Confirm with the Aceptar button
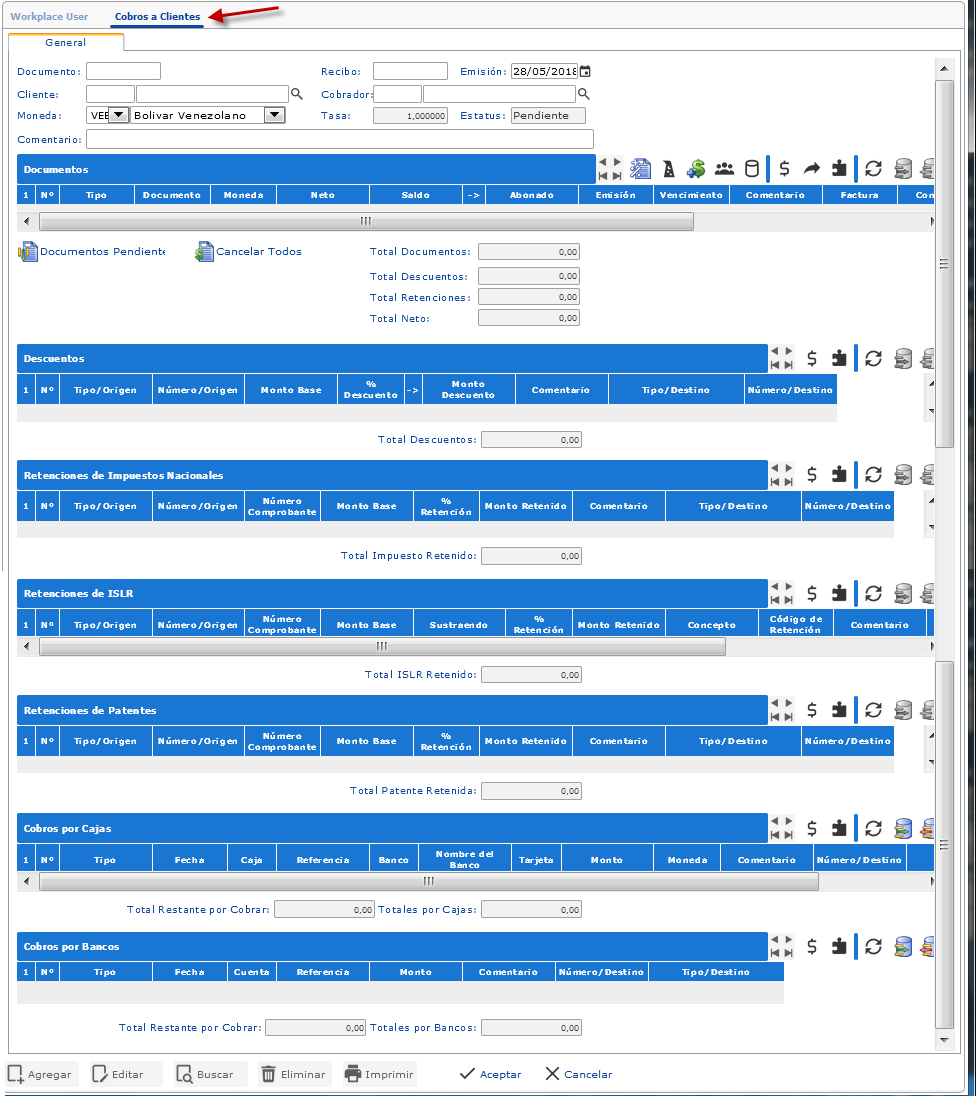The image size is (976, 1096). point(491,1074)
